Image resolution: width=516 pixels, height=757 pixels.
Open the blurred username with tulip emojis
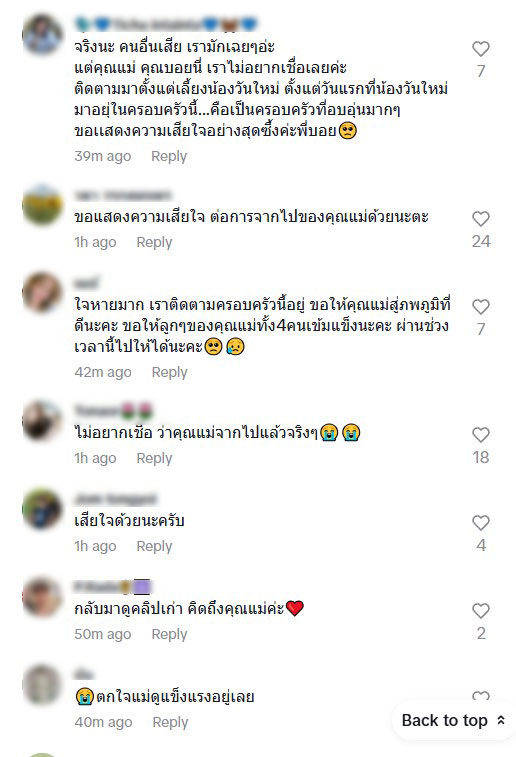114,411
